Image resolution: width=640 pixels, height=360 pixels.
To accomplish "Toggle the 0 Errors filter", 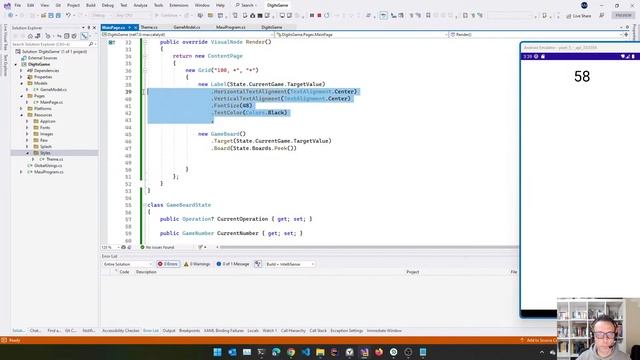I will coord(168,264).
